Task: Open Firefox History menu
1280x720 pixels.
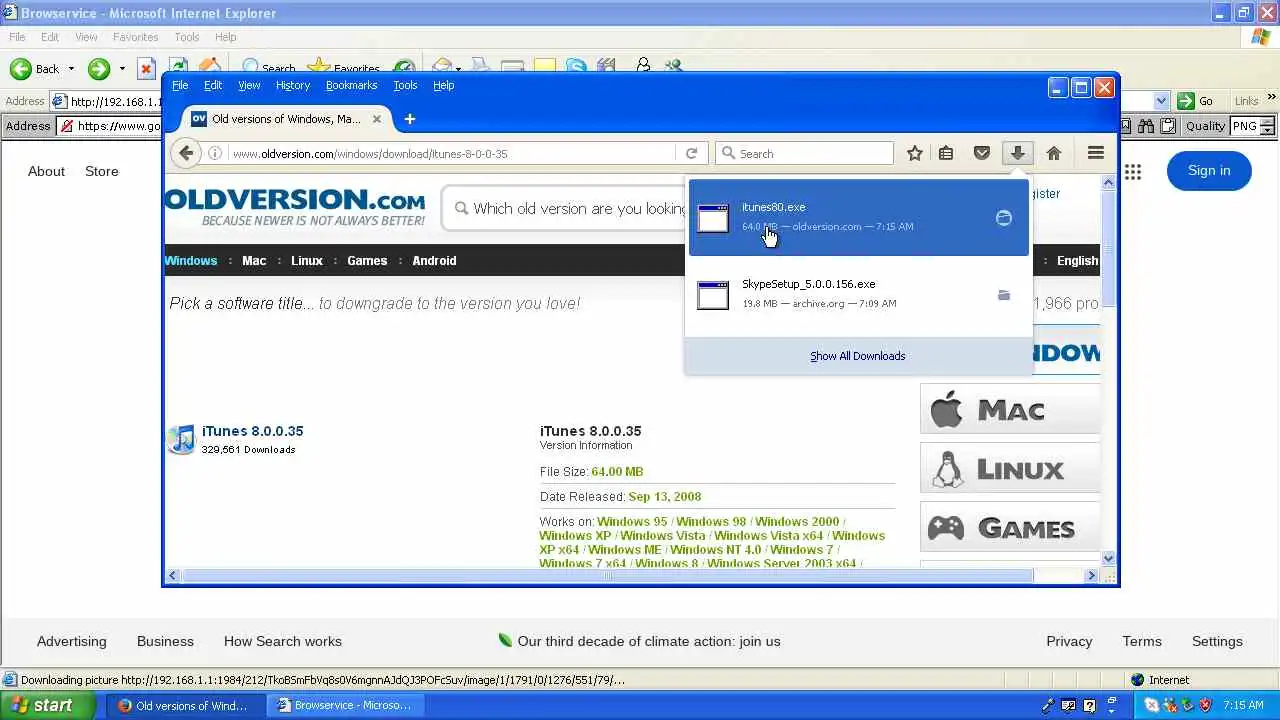Action: 293,85
